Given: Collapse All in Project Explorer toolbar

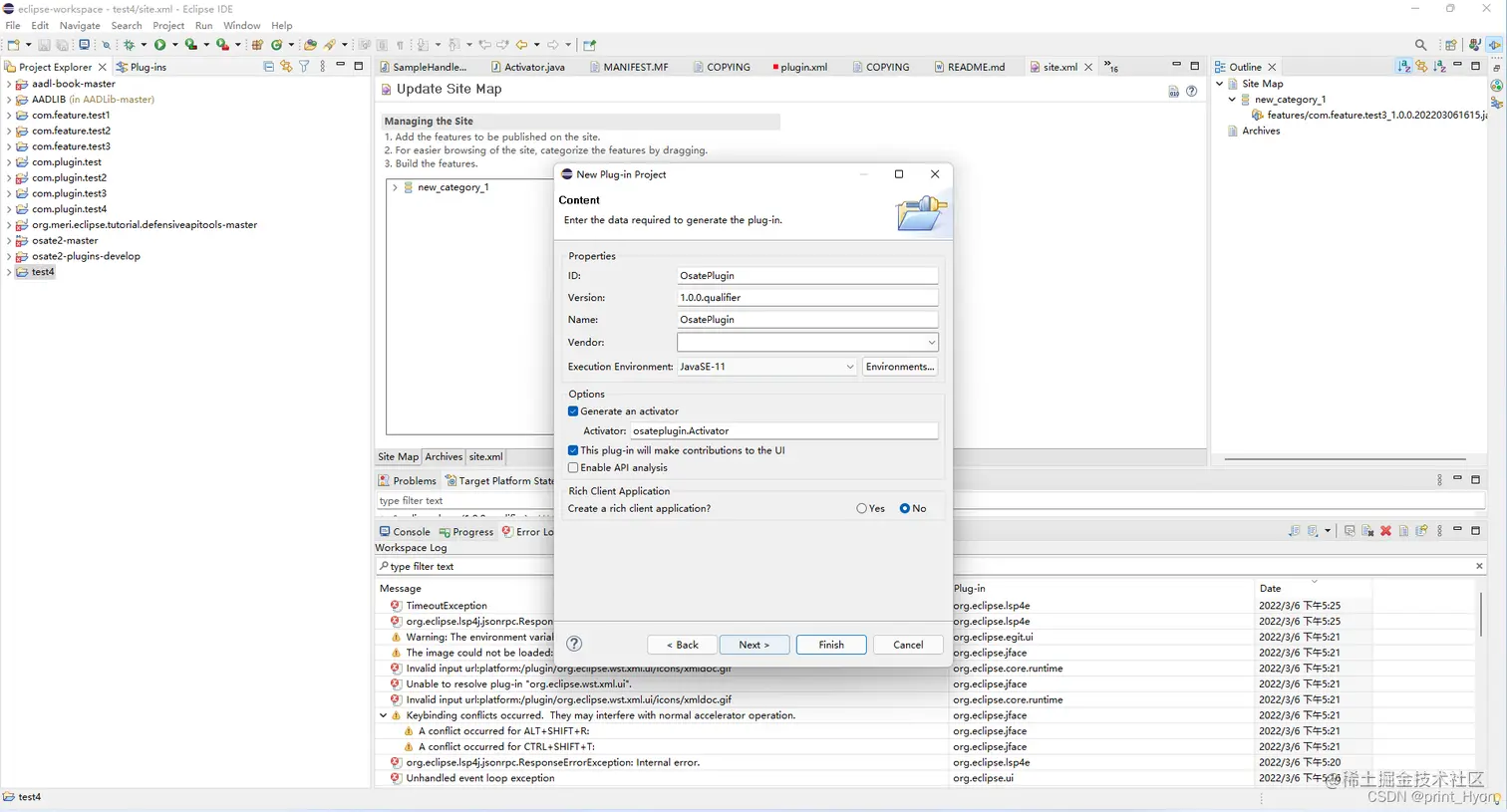Looking at the screenshot, I should pos(268,67).
